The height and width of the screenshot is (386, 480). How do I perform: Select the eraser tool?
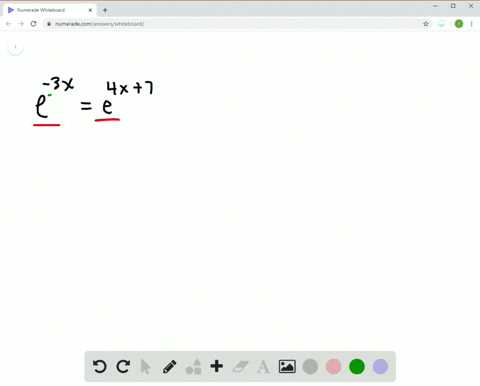click(240, 367)
